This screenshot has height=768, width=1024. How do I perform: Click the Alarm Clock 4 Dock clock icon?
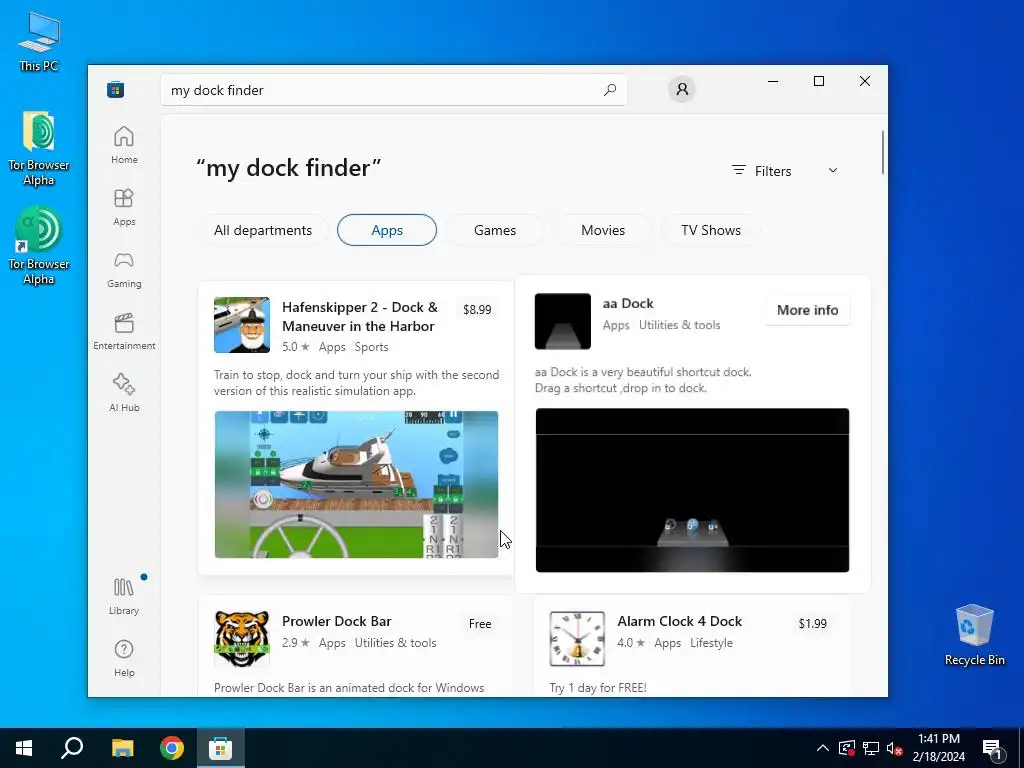577,639
